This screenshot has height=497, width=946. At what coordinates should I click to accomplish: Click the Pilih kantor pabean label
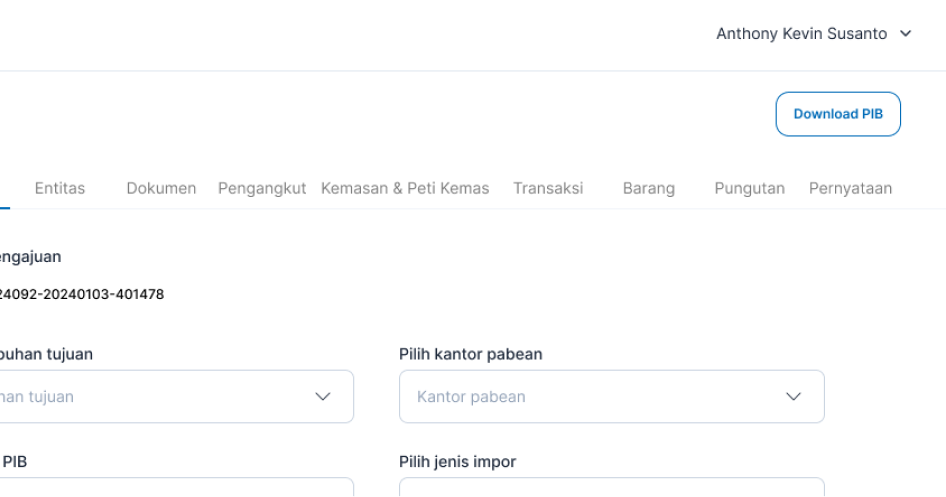(x=471, y=354)
